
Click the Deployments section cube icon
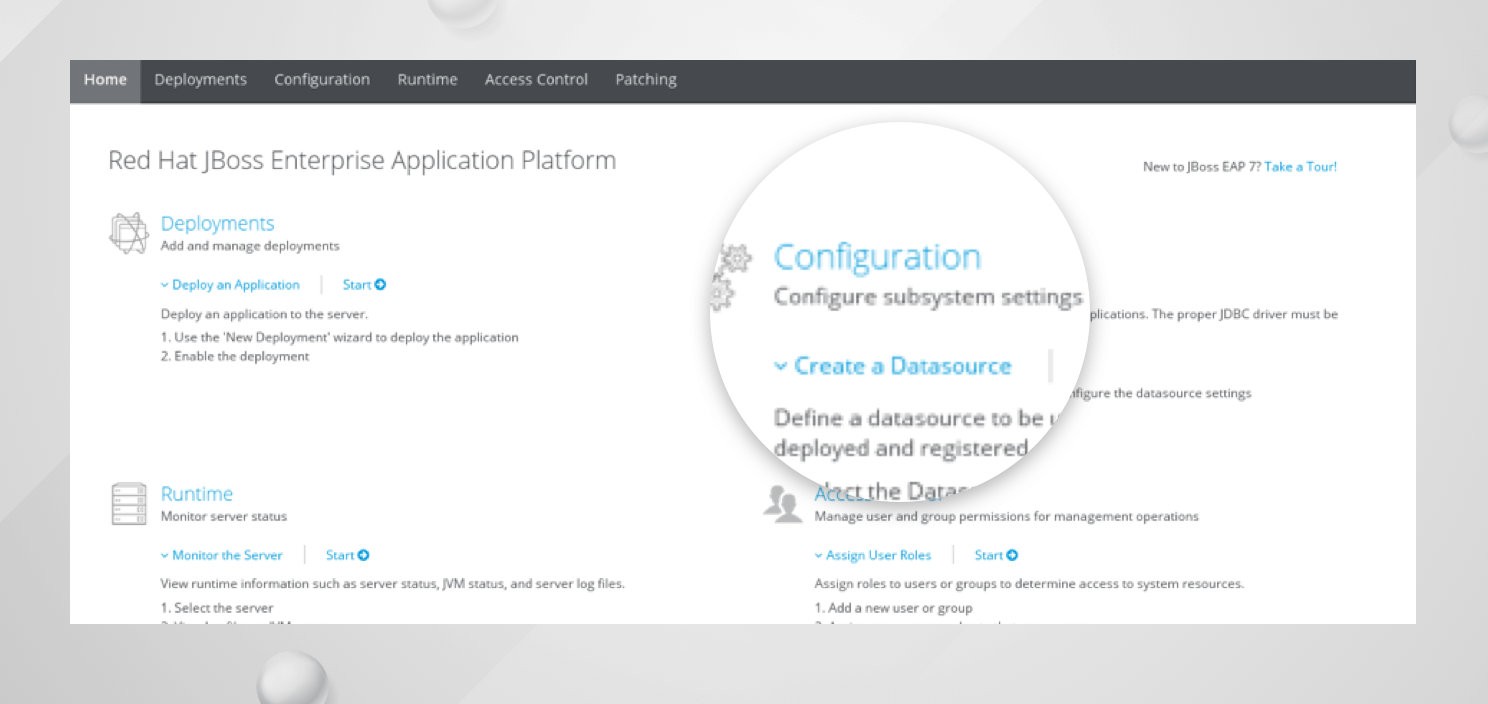click(x=128, y=233)
